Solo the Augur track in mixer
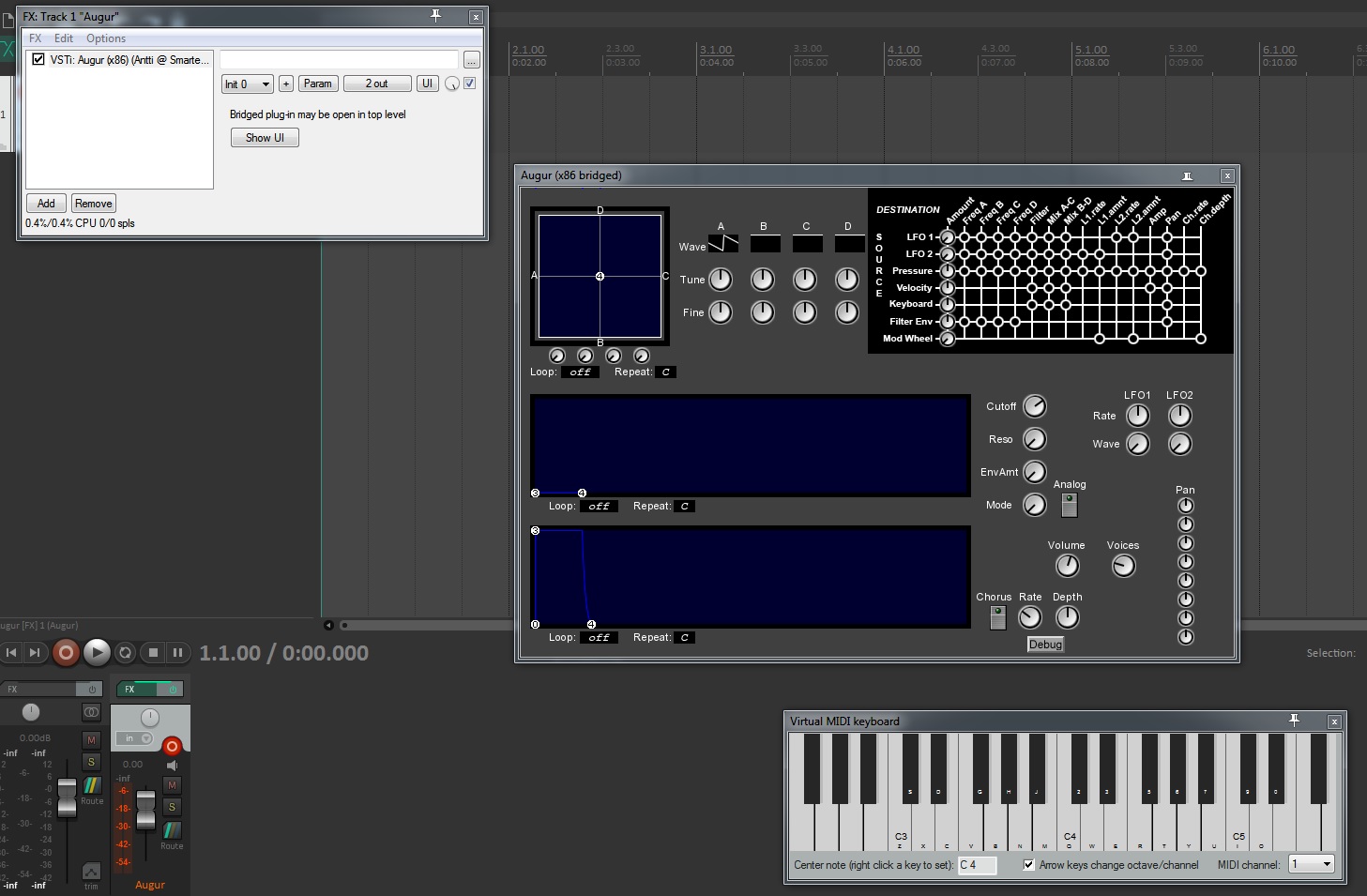This screenshot has height=896, width=1367. click(172, 807)
